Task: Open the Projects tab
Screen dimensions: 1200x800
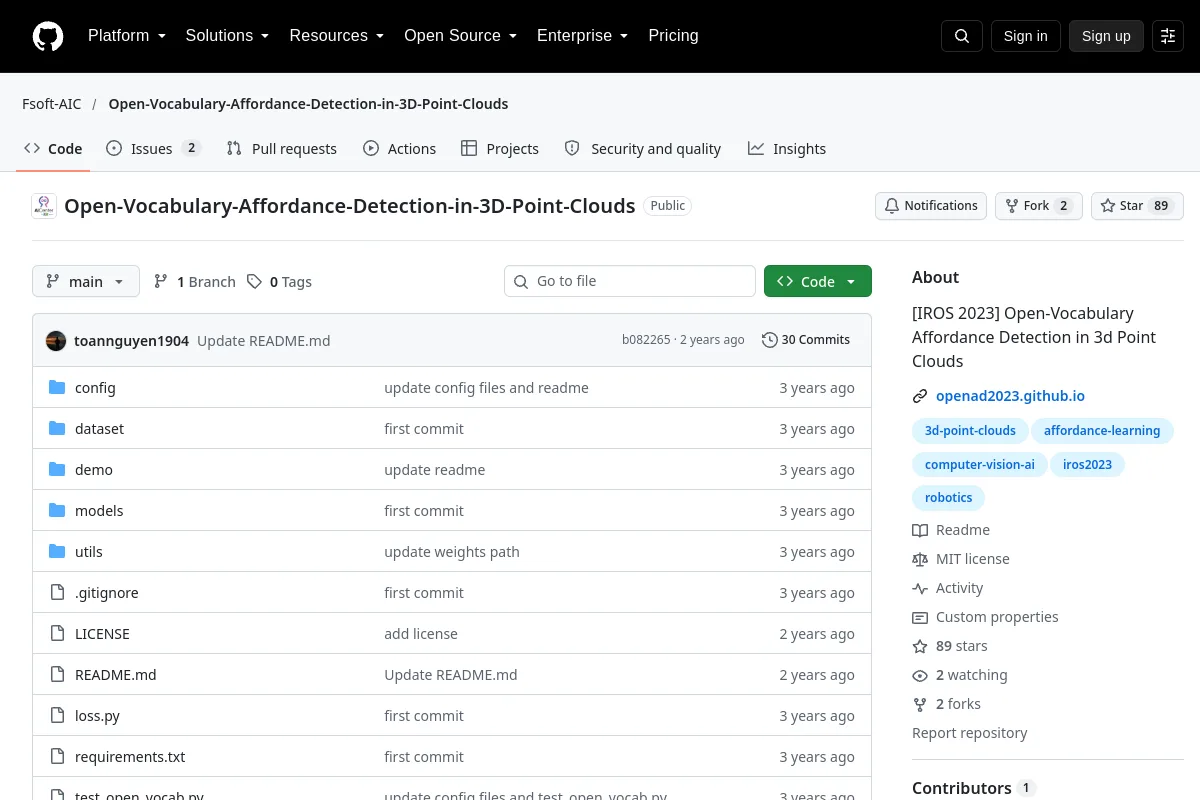Action: pyautogui.click(x=500, y=149)
